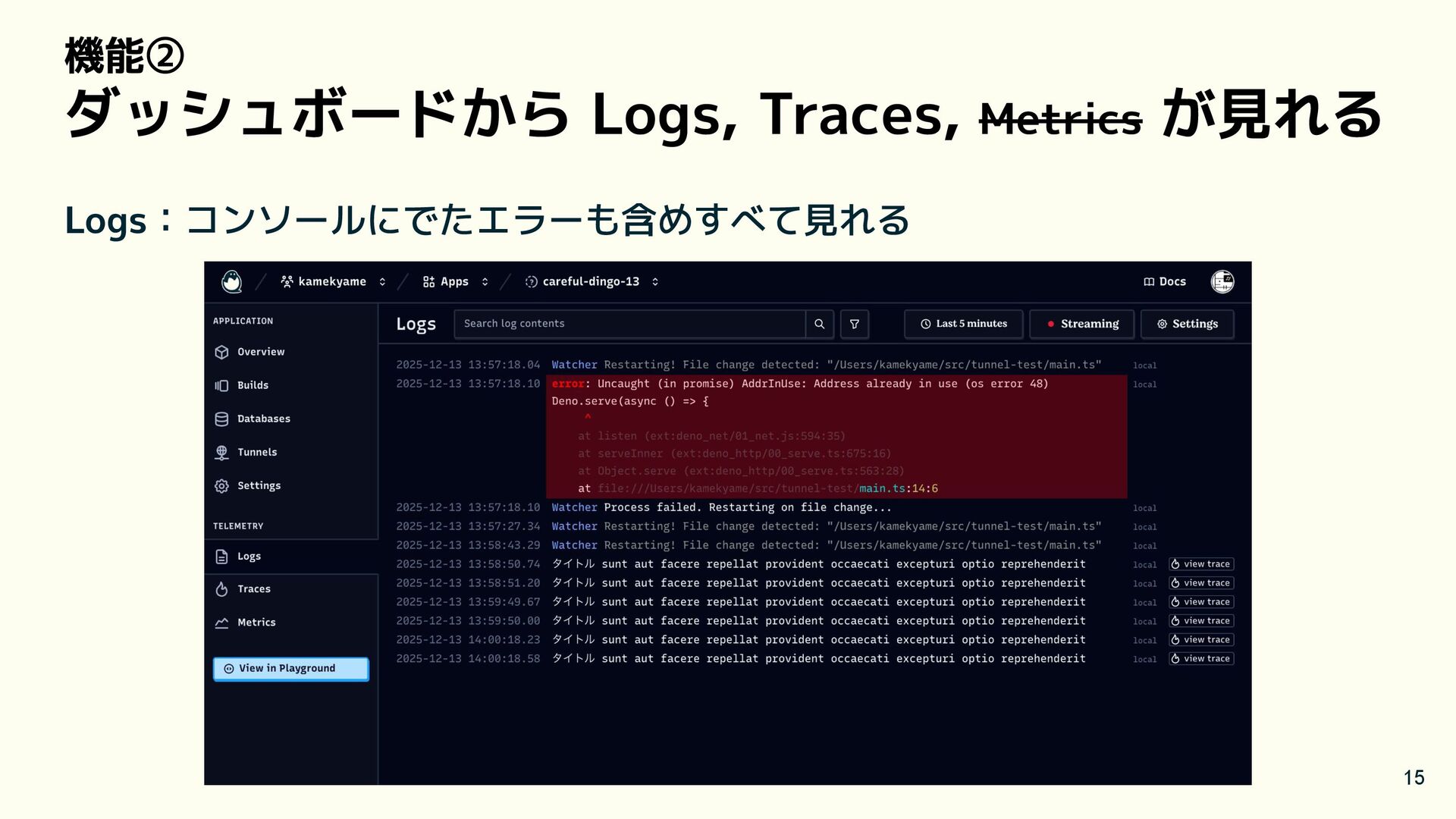Toggle the Streaming live logs button

[x=1082, y=324]
